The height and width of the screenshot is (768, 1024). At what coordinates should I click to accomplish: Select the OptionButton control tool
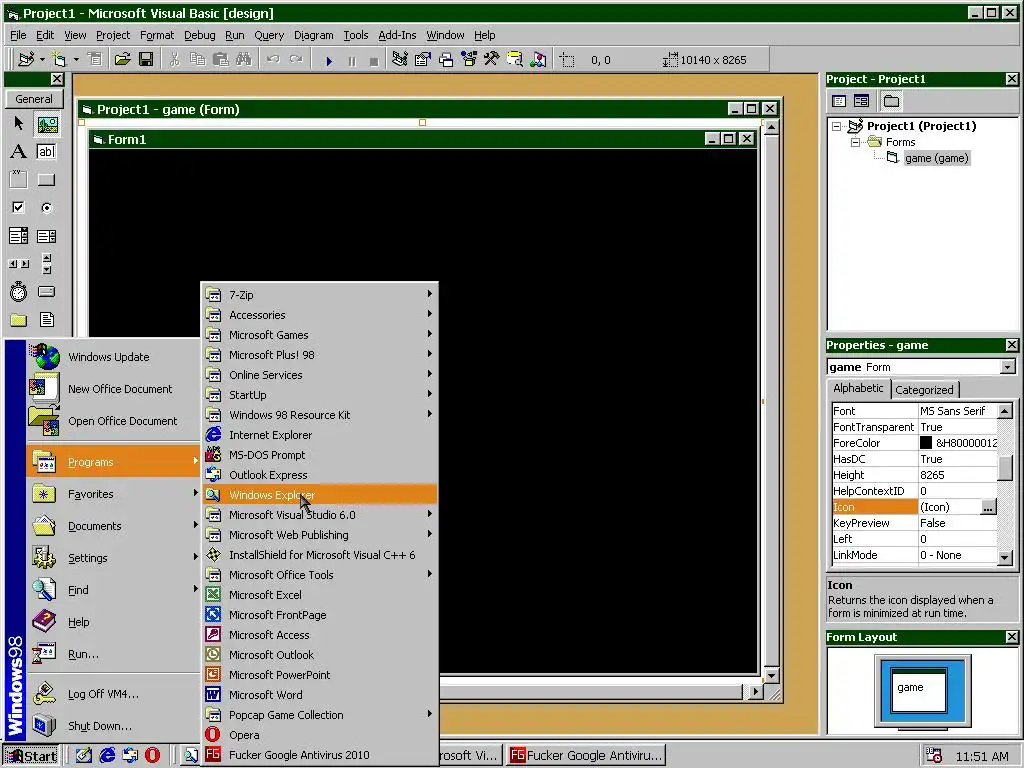tap(46, 208)
